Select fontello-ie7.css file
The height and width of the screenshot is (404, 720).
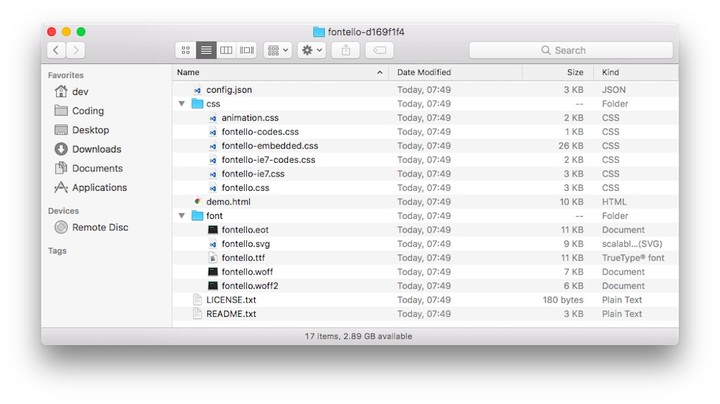click(x=253, y=174)
